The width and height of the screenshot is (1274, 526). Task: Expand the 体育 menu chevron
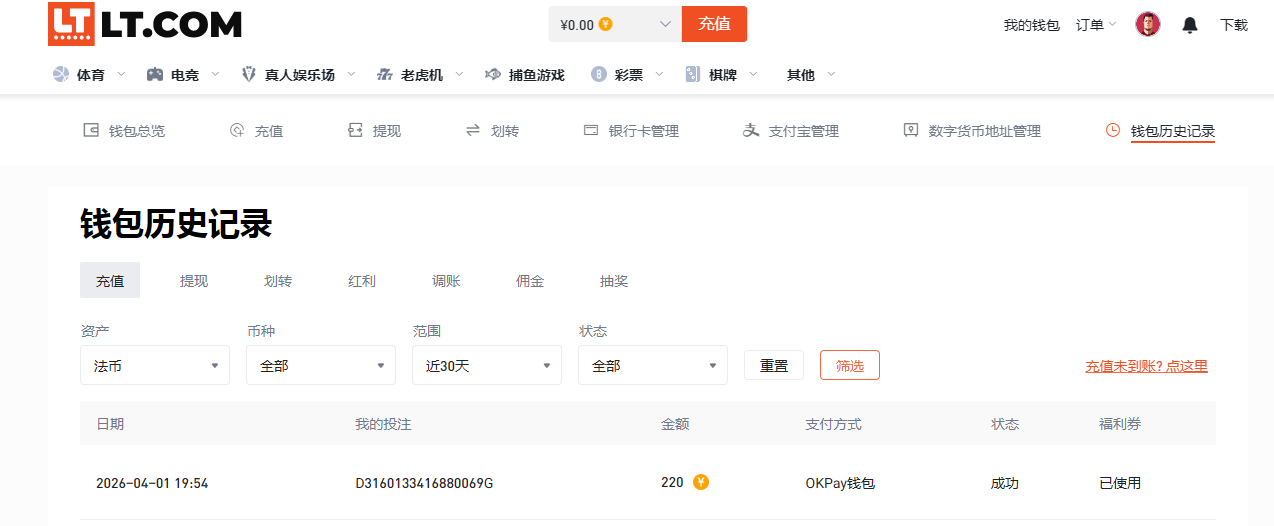click(x=121, y=74)
